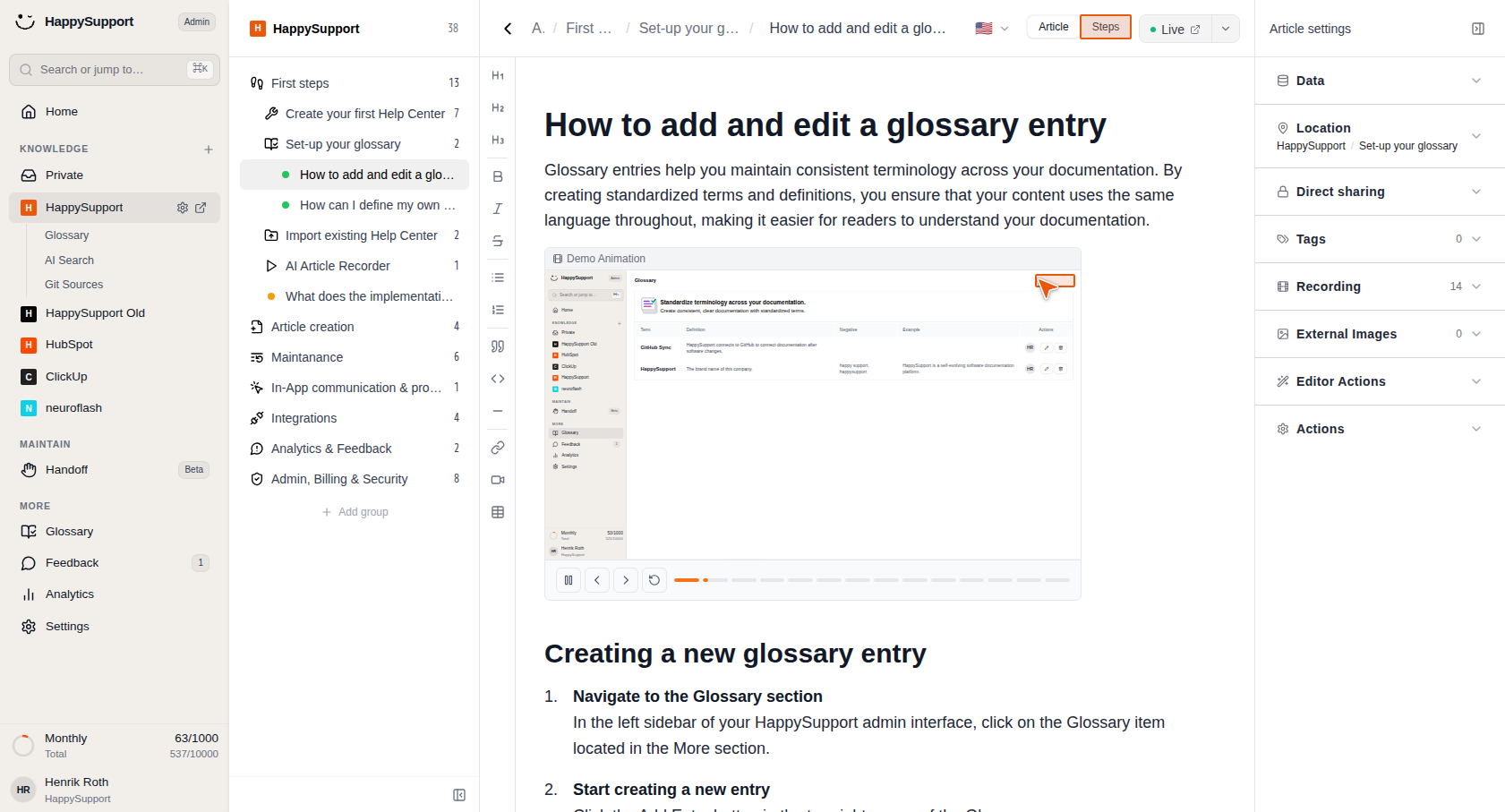Open Home in the sidebar
This screenshot has width=1505, height=812.
pyautogui.click(x=115, y=112)
